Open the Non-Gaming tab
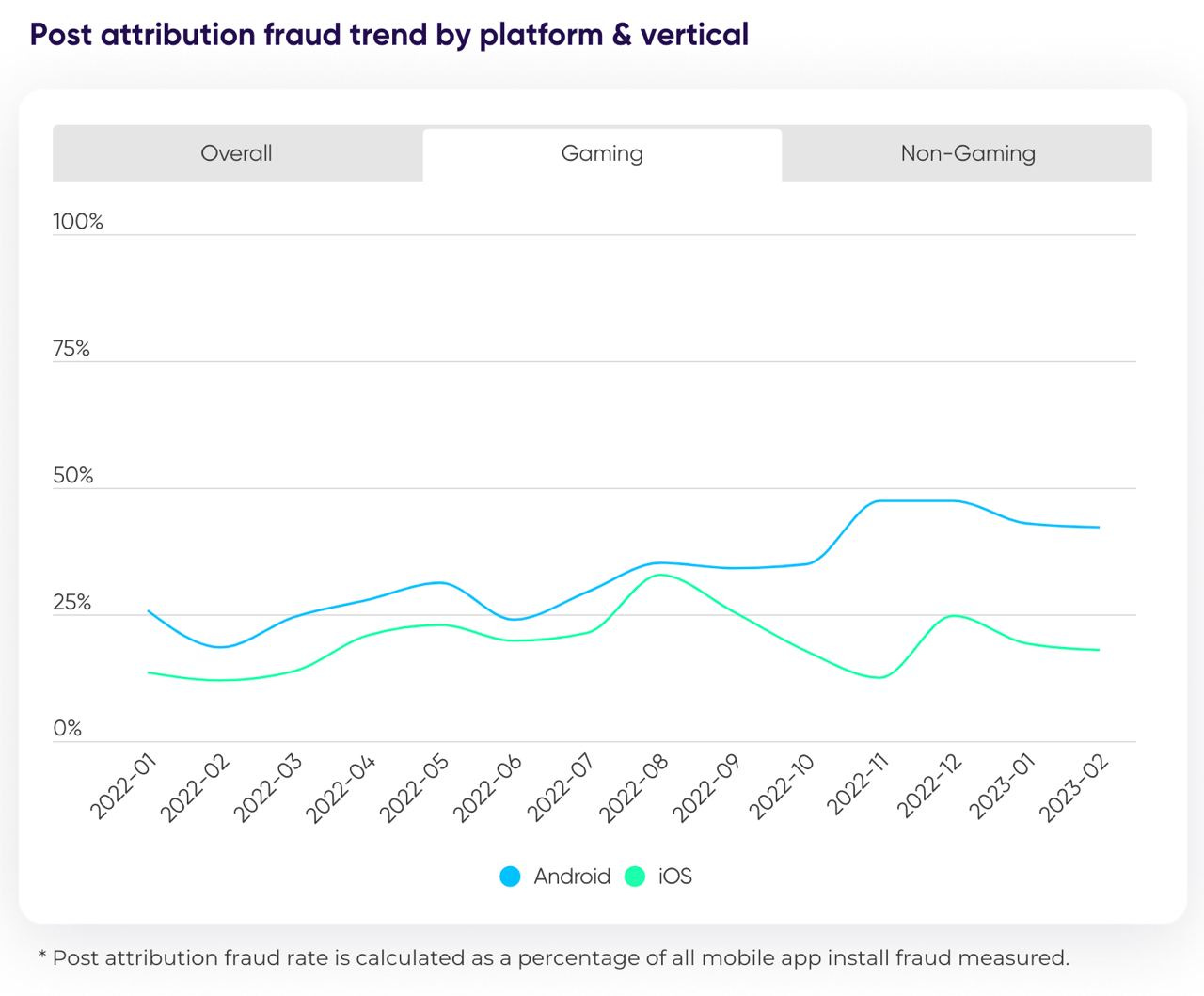1204x996 pixels. 967,153
